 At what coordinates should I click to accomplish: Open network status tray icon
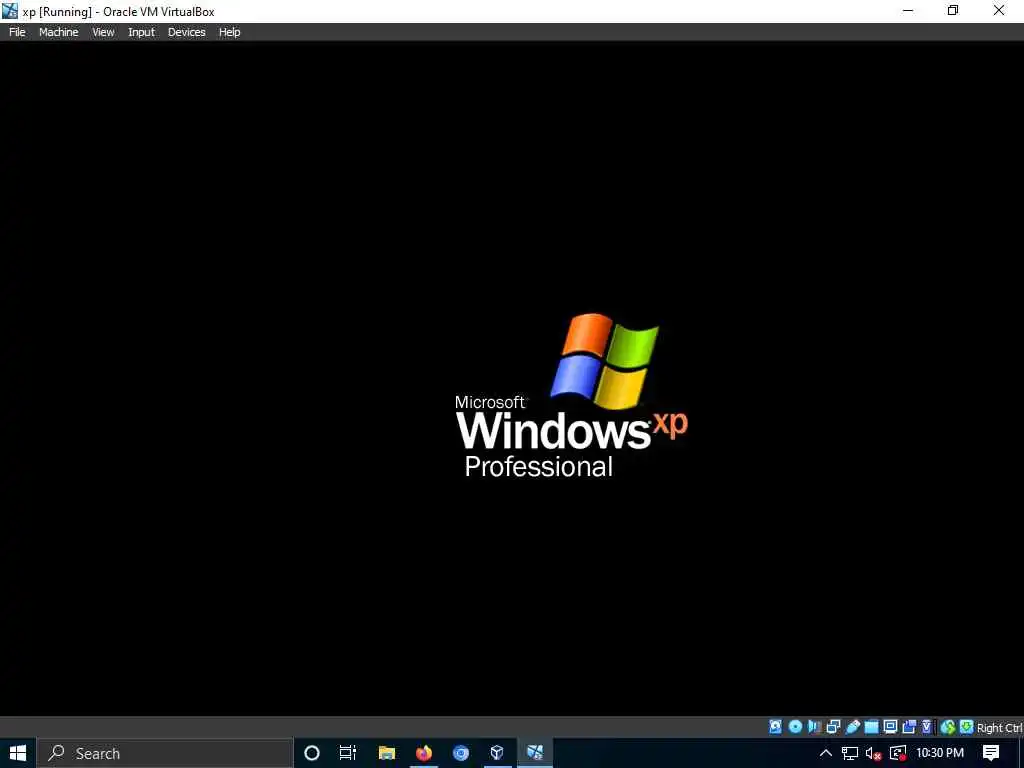coord(850,753)
